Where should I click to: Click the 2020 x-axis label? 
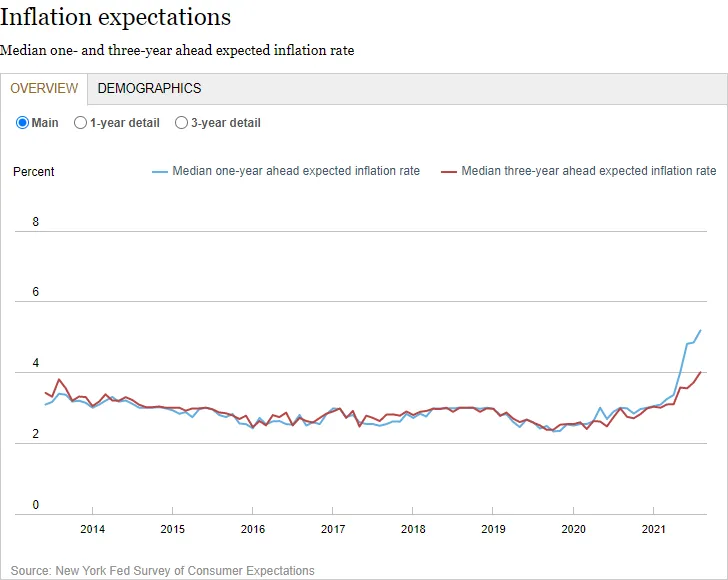pos(573,529)
